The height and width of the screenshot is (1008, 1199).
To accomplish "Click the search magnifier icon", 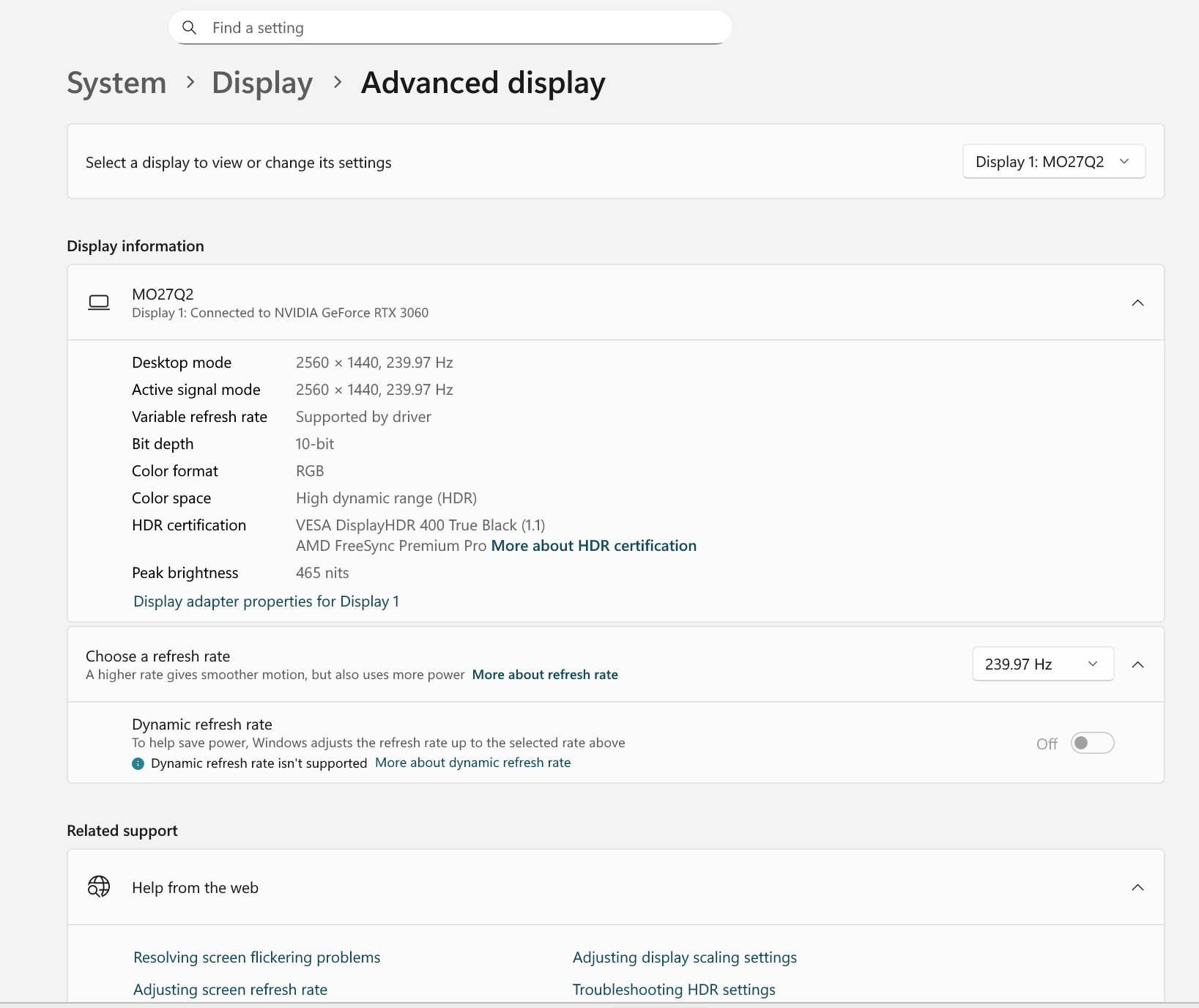I will (x=190, y=28).
